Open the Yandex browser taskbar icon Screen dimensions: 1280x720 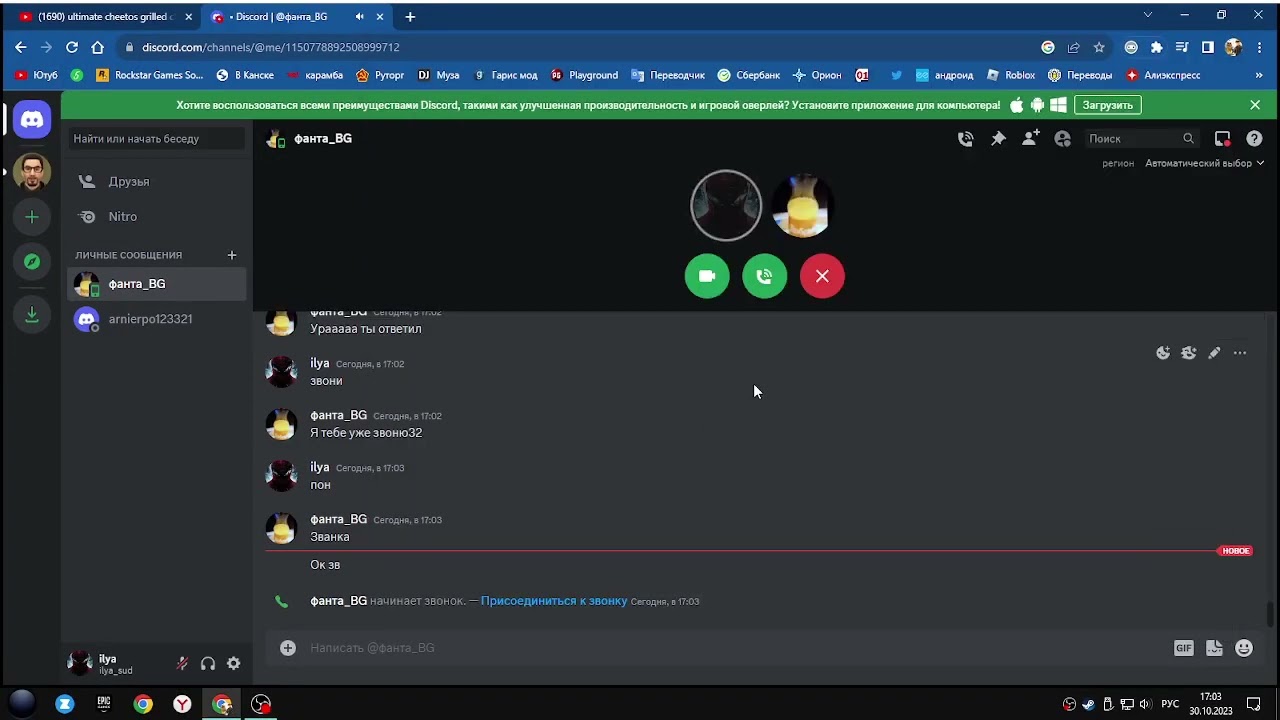click(182, 704)
